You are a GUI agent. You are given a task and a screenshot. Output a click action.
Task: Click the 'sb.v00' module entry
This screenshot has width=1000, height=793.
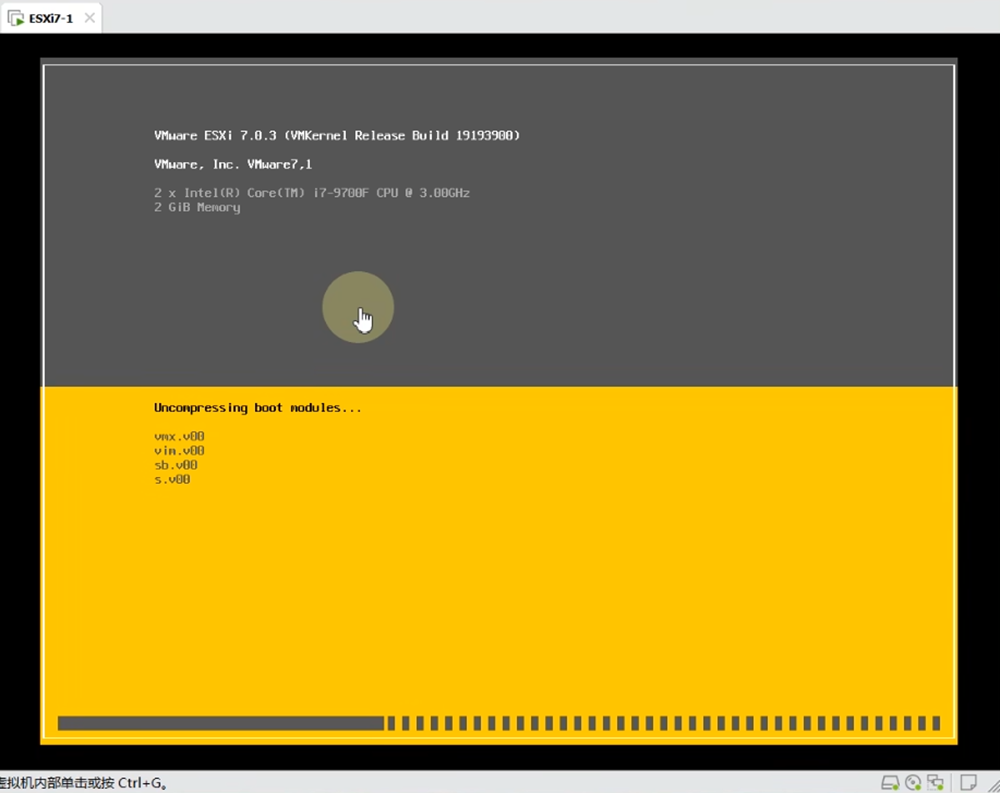[x=175, y=465]
